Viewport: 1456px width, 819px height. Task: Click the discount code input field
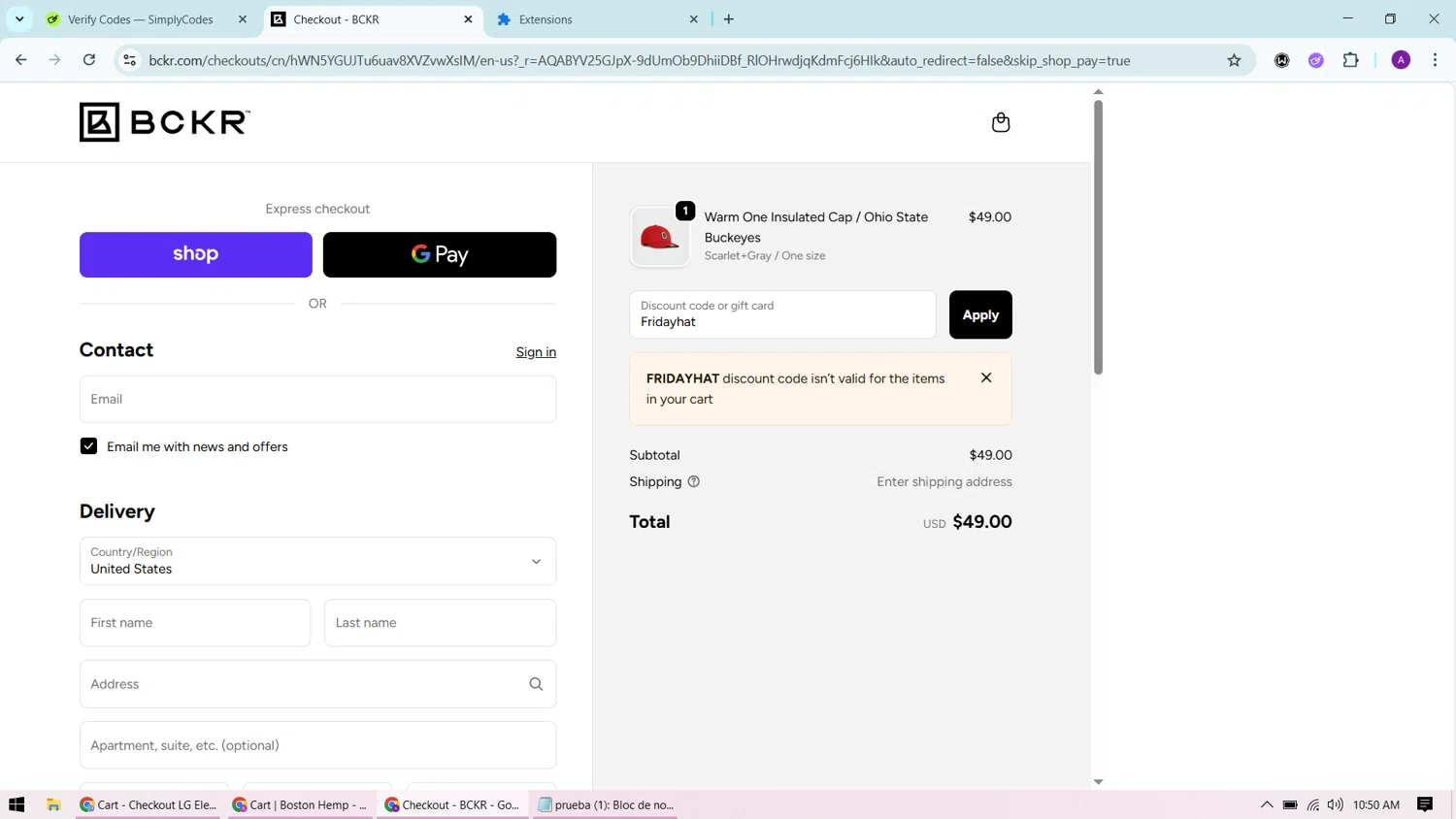click(782, 314)
